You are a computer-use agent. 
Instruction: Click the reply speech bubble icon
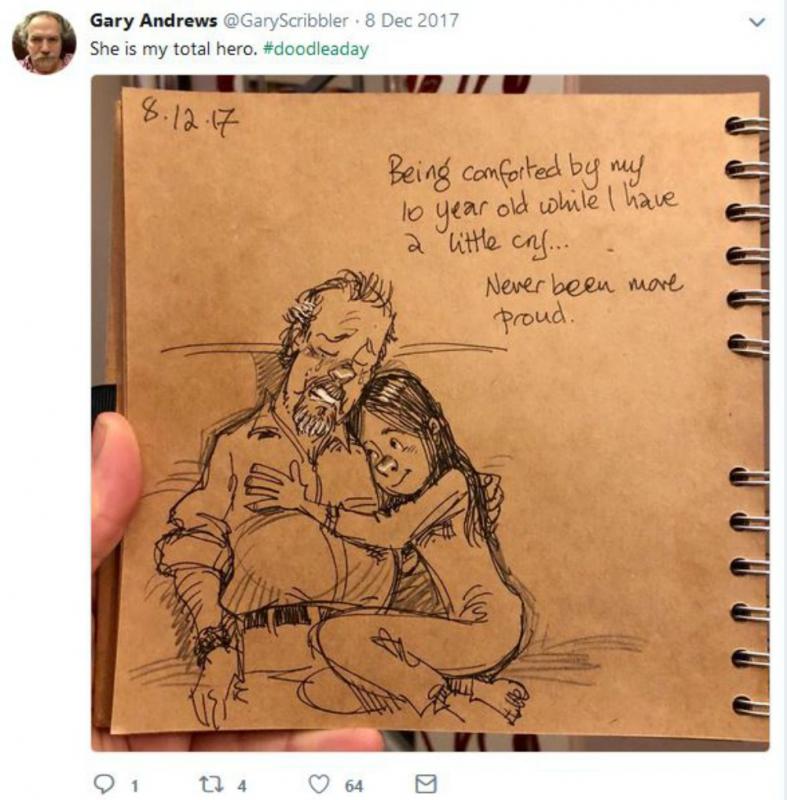point(105,784)
